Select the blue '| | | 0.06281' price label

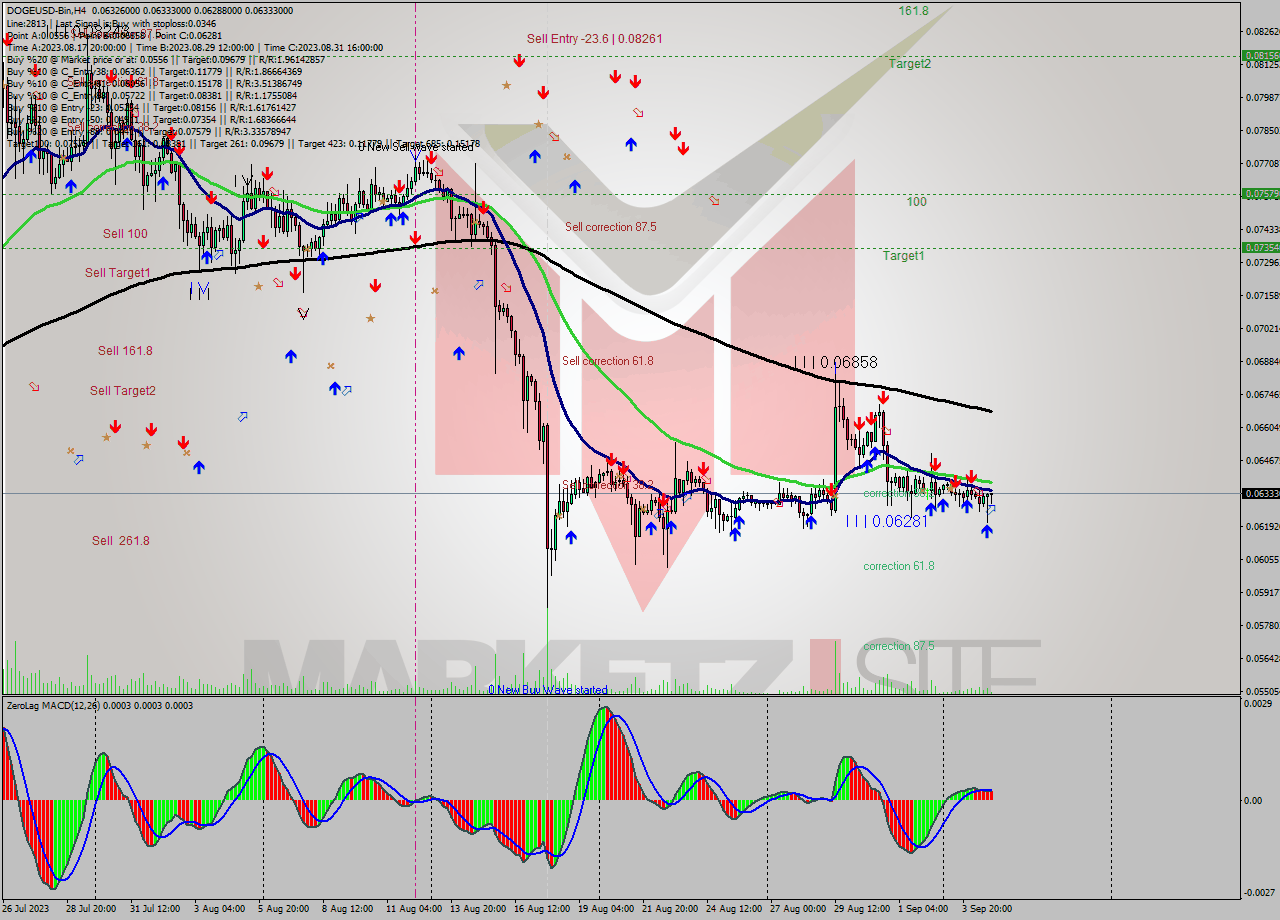coord(887,521)
